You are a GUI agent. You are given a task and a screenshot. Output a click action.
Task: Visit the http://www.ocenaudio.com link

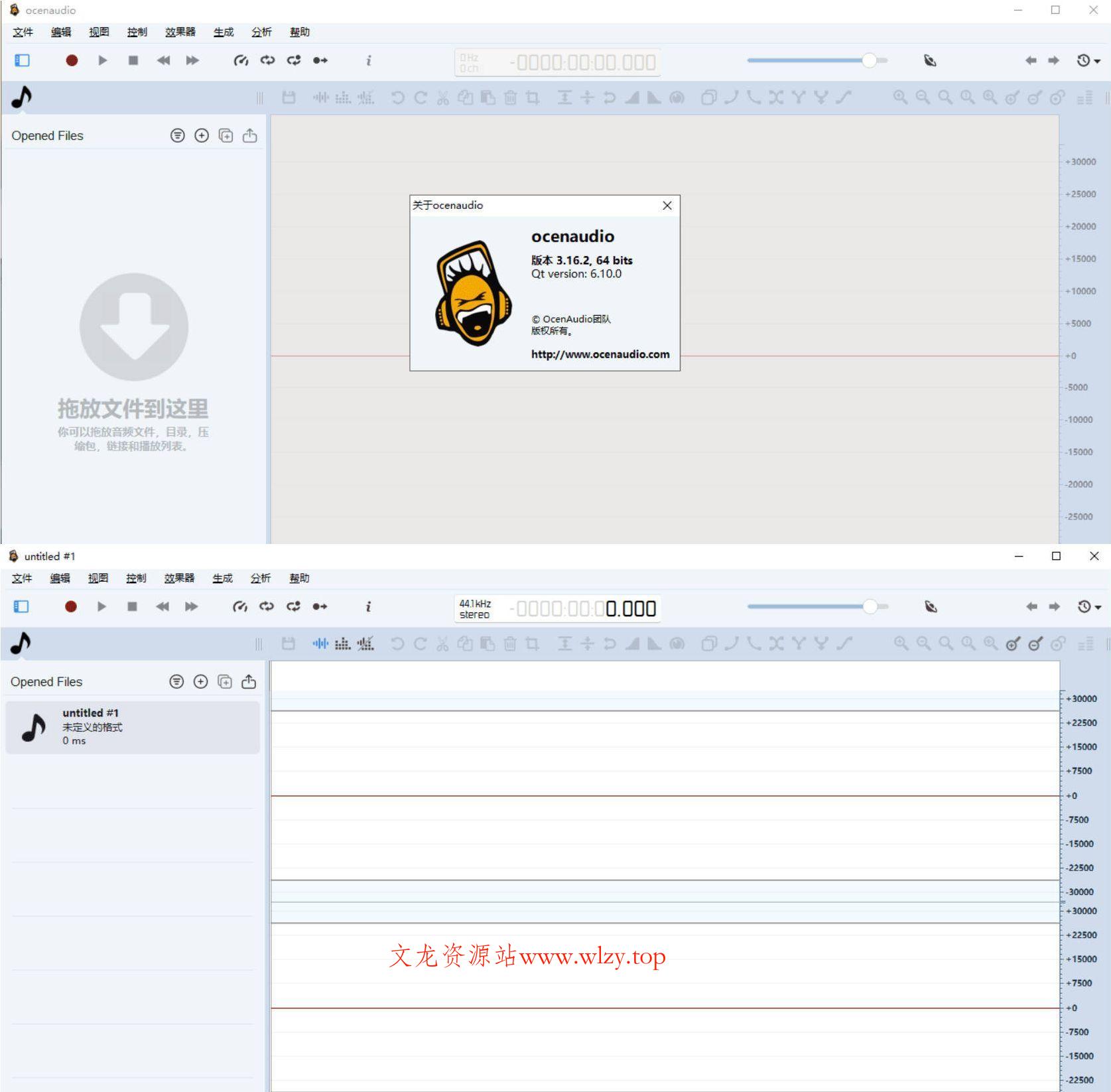[599, 354]
